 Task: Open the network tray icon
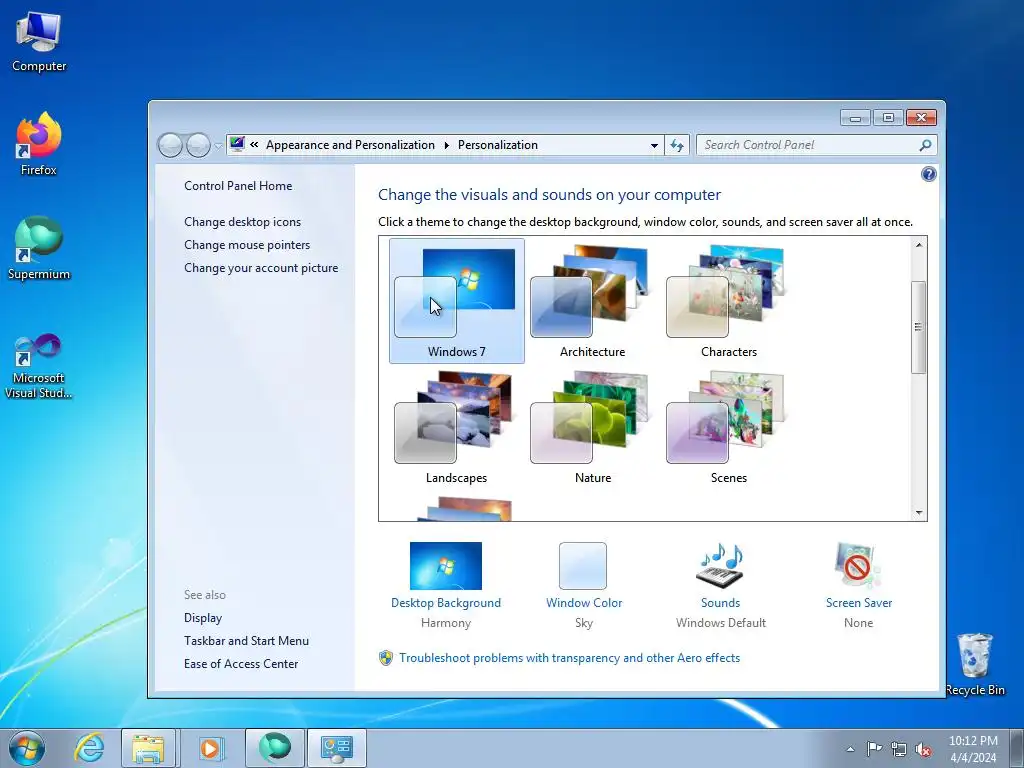pos(899,749)
